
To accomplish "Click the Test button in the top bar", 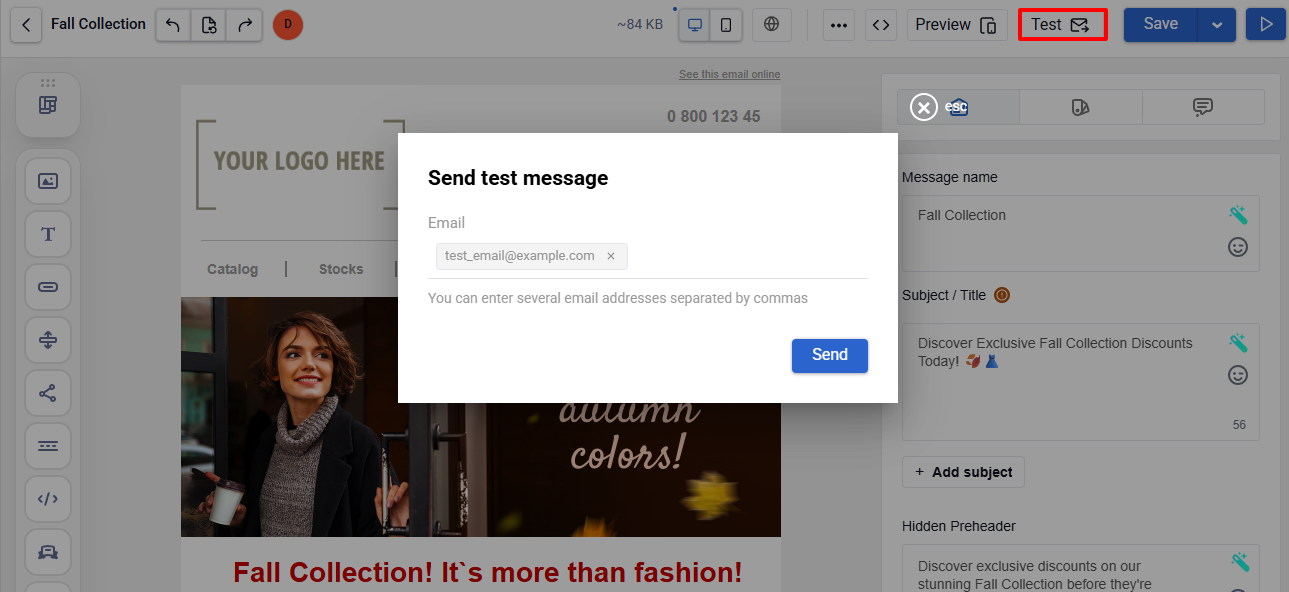I will (1062, 25).
